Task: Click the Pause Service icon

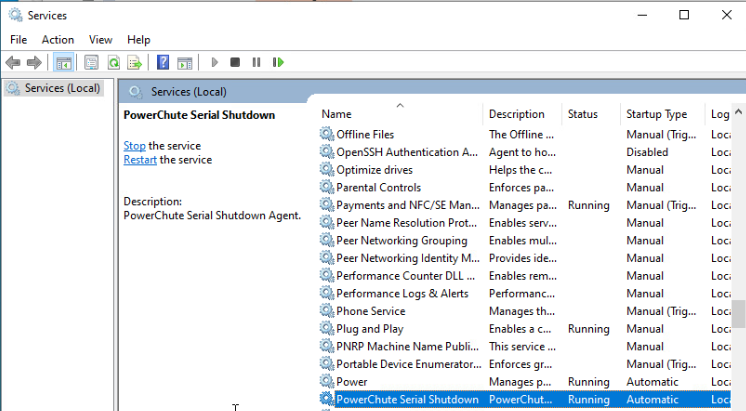Action: (x=256, y=62)
